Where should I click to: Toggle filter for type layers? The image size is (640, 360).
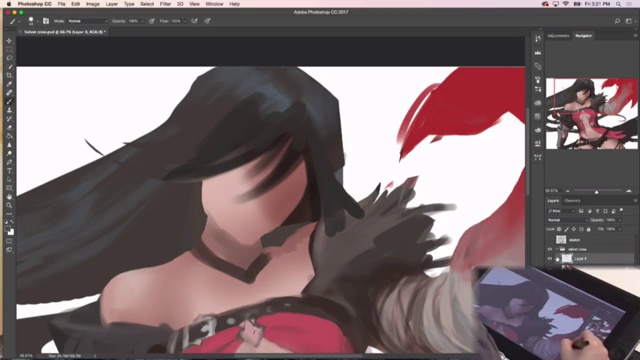click(597, 211)
